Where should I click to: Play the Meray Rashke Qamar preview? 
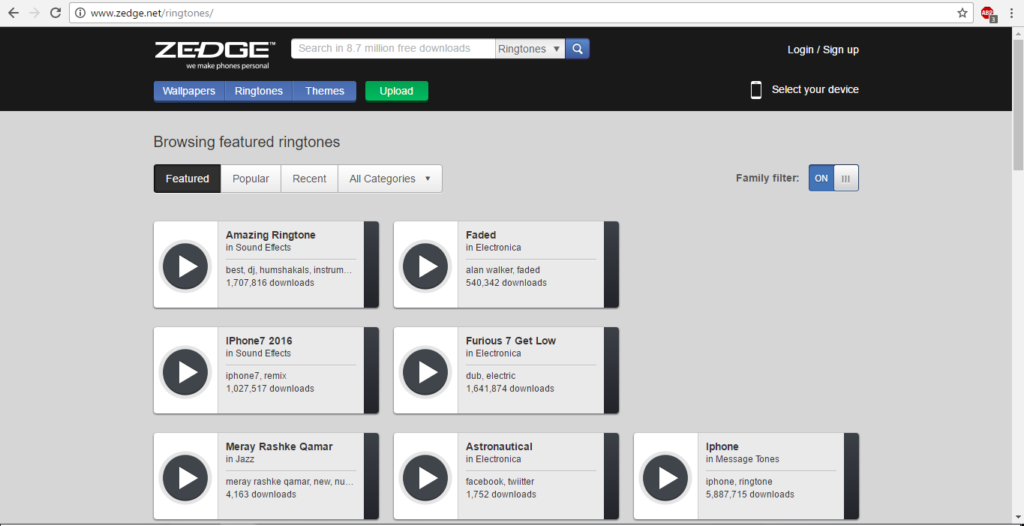click(x=185, y=478)
